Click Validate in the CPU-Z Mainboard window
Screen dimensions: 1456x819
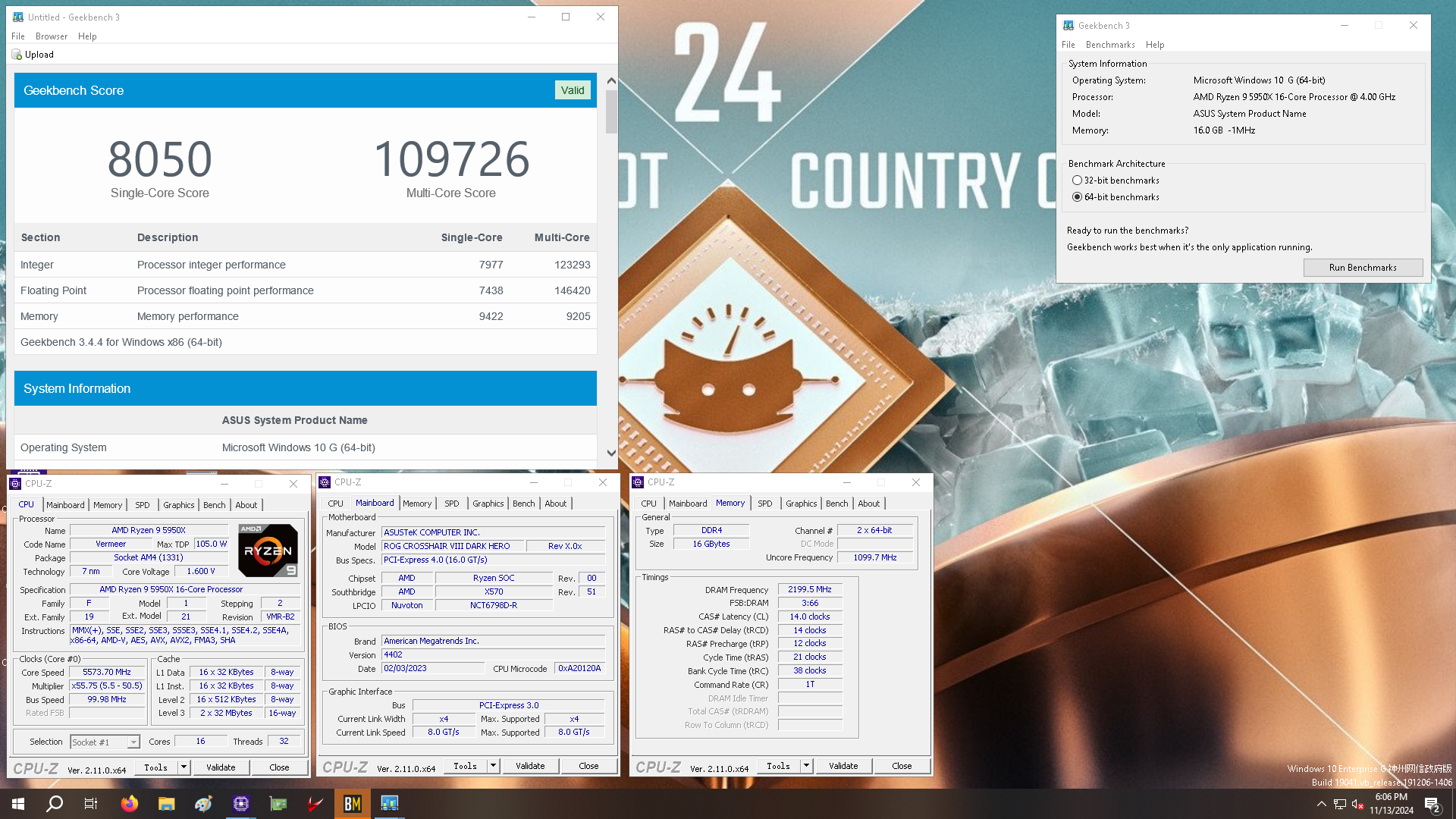[530, 766]
